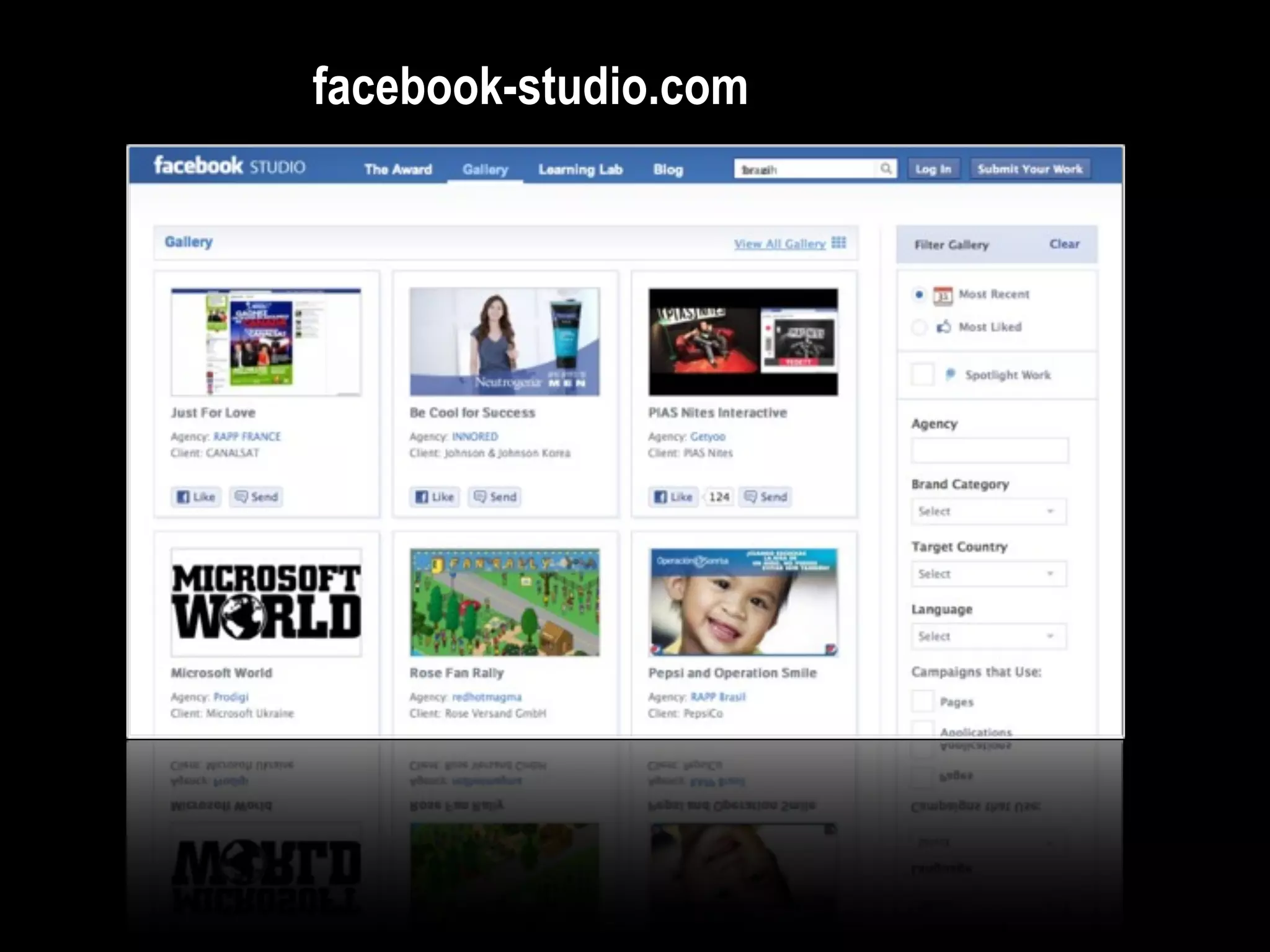1270x952 pixels.
Task: Click the Gallery section heading
Action: point(189,242)
